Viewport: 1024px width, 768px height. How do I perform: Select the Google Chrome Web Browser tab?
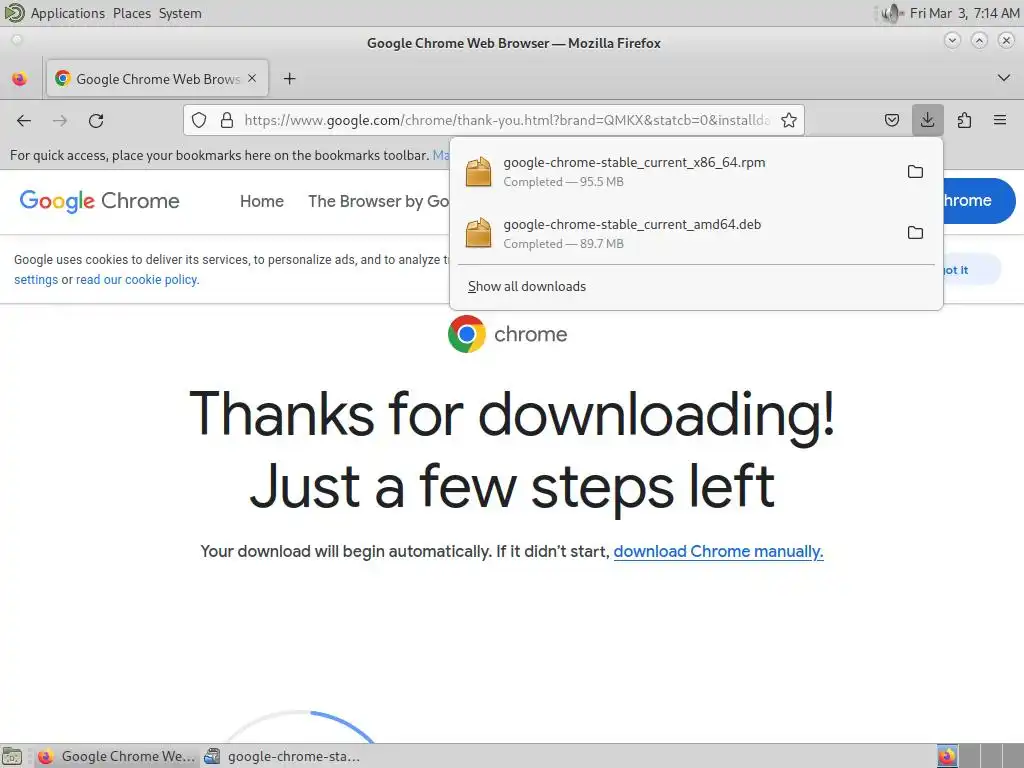pos(157,78)
